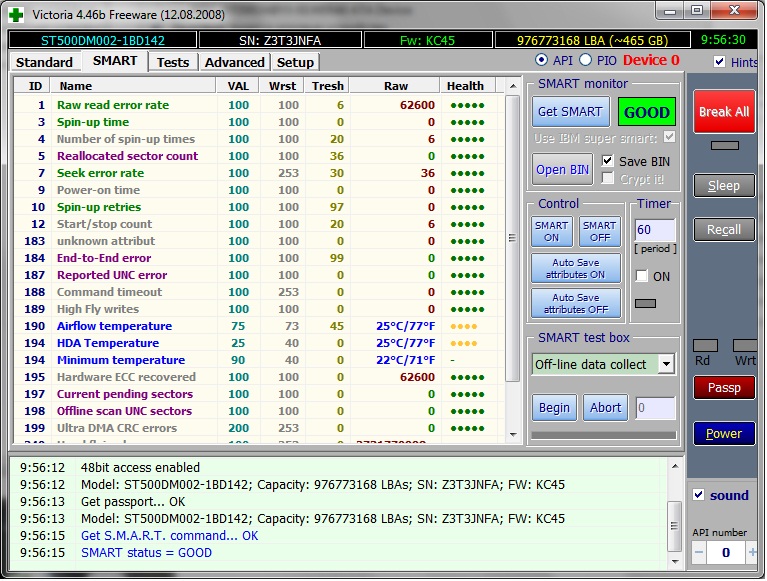
Task: Maximize the Victoria window
Action: [697, 10]
